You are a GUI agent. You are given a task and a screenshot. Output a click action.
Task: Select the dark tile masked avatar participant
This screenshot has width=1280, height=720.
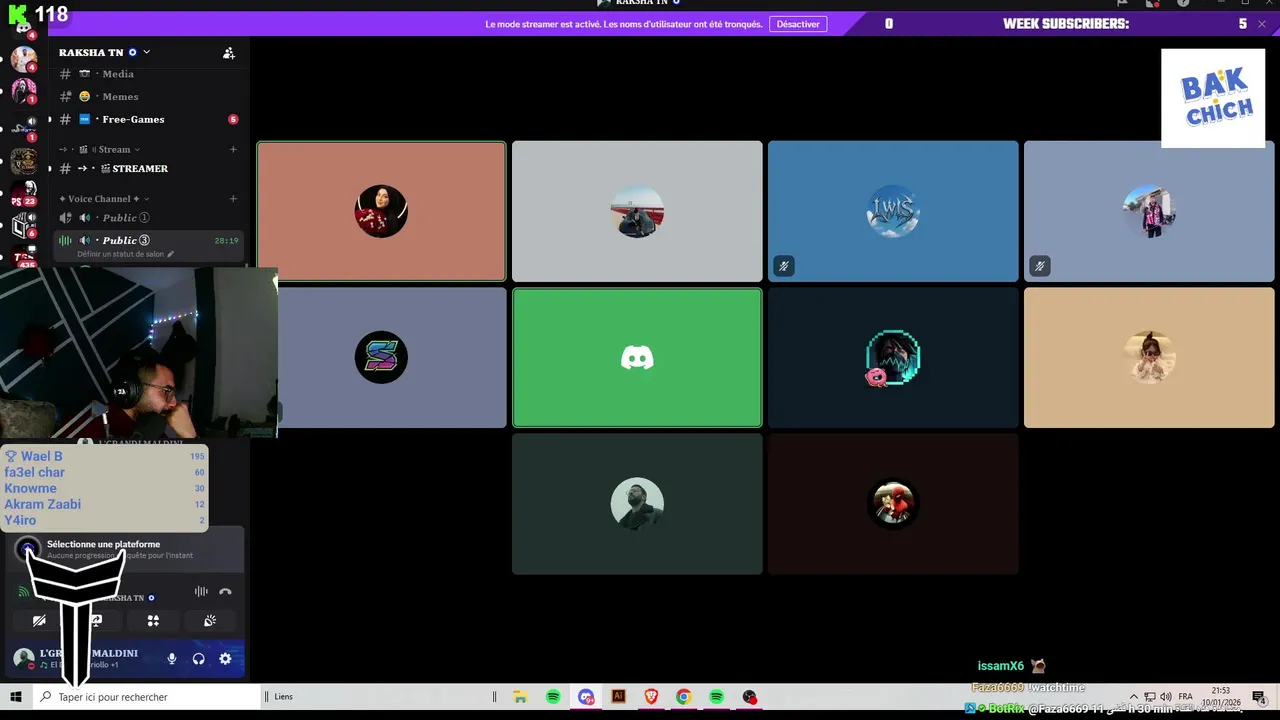[x=893, y=357]
